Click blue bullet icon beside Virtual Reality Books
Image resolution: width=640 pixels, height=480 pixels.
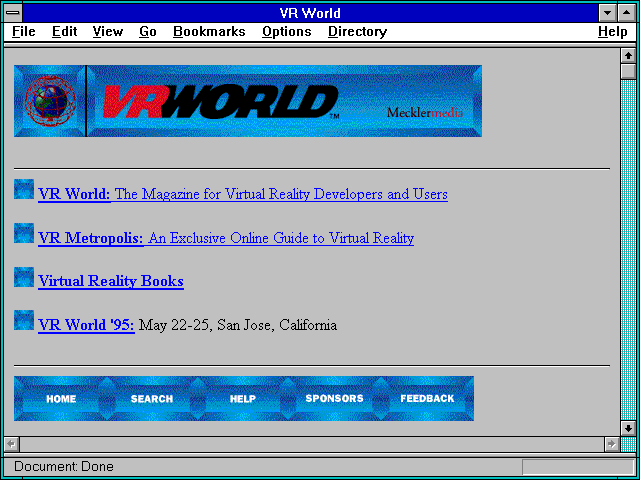coord(24,277)
